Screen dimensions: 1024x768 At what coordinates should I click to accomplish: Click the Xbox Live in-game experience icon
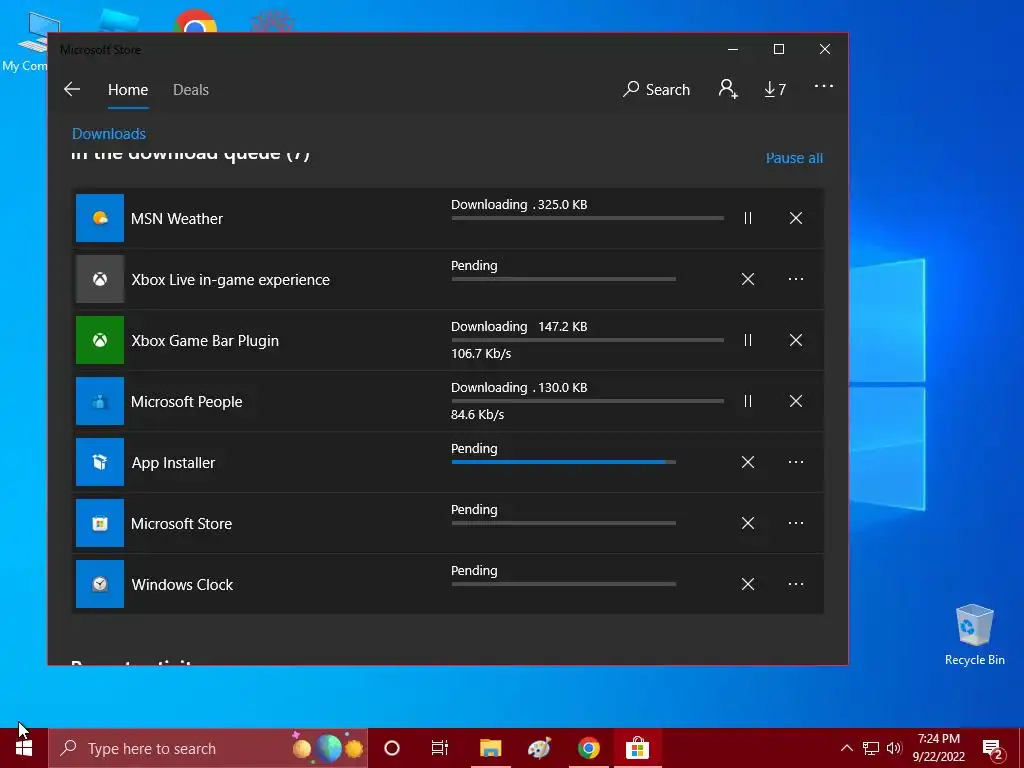(100, 280)
